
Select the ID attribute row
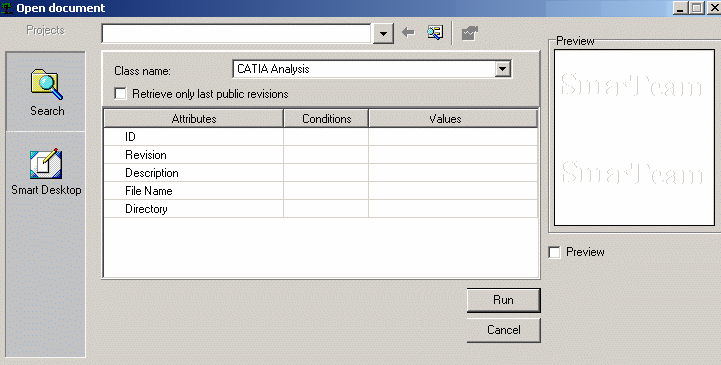coord(194,137)
